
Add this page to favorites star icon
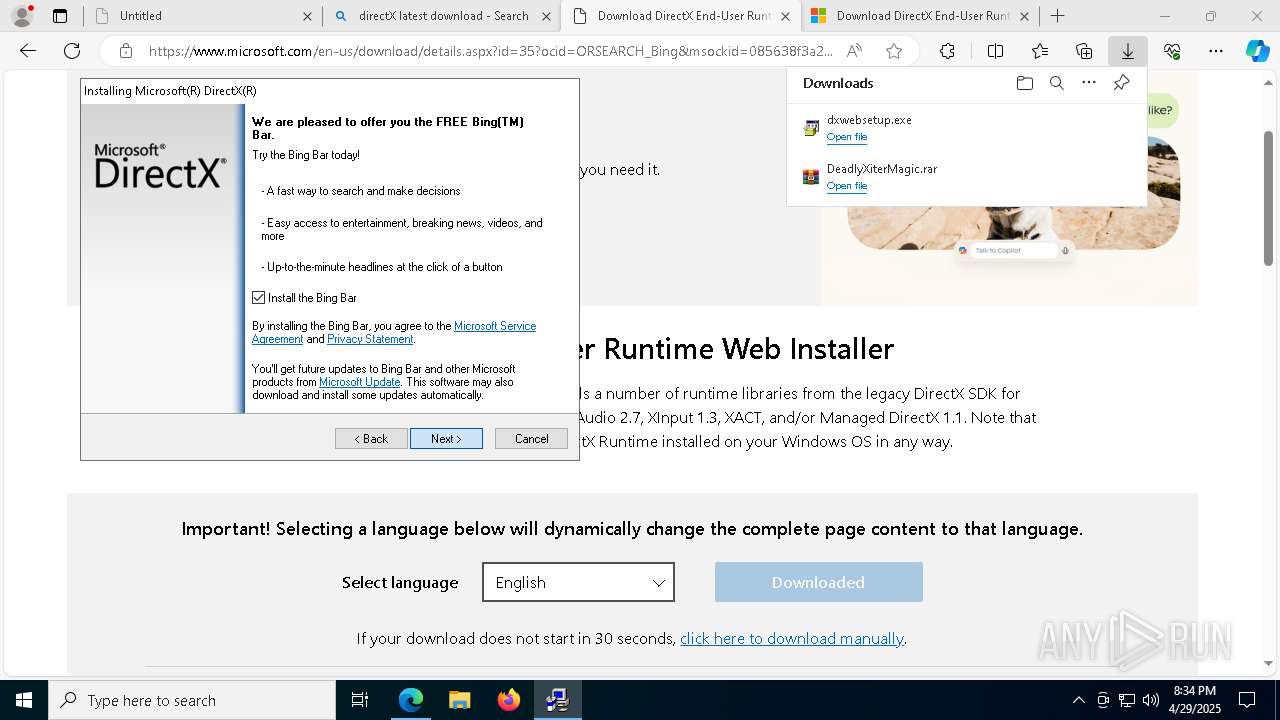point(894,51)
